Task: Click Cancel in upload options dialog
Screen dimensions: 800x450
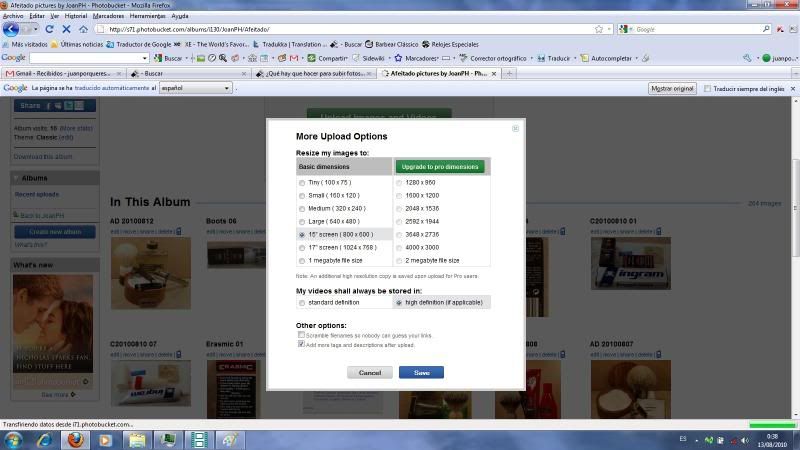Action: pyautogui.click(x=370, y=372)
